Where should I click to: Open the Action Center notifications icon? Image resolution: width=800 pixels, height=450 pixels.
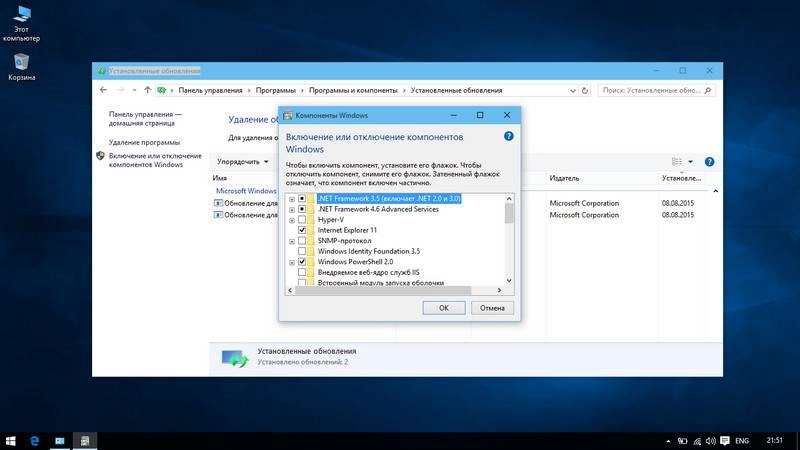coord(724,441)
